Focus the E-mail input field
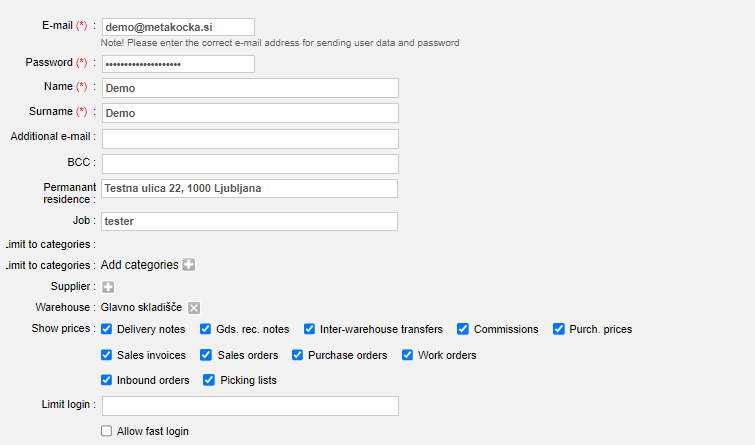Screen dimensions: 755x445 pyautogui.click(x=178, y=27)
